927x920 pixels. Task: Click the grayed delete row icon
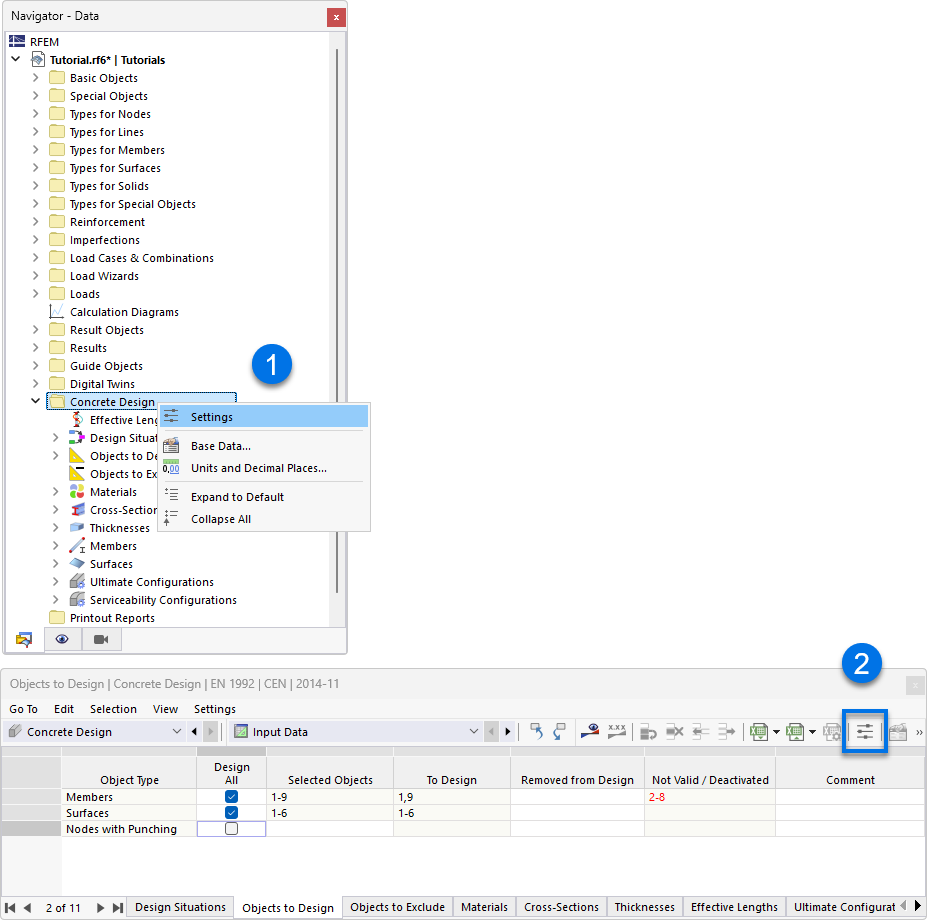click(x=675, y=732)
